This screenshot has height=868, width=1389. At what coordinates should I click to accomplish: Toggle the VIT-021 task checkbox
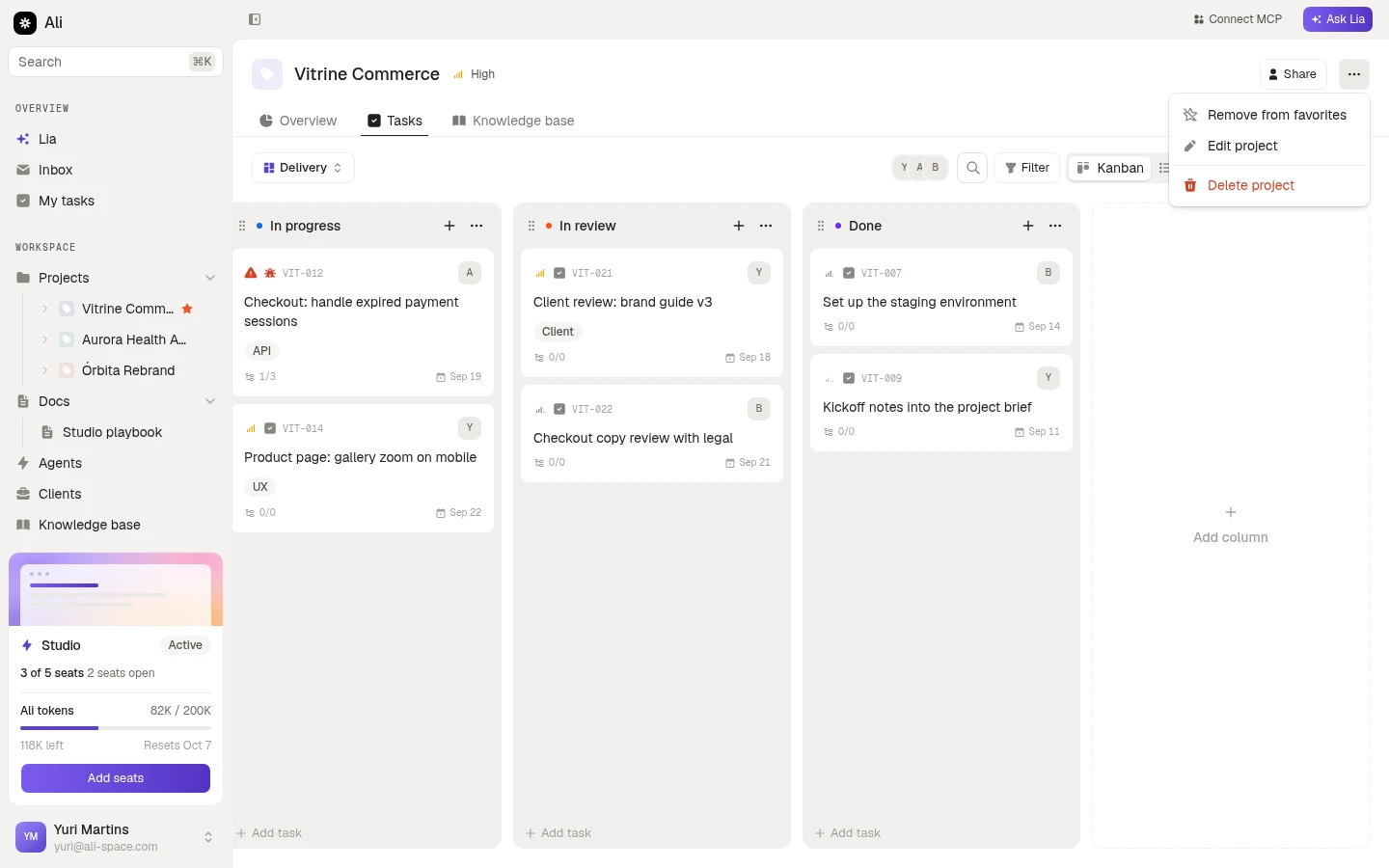(x=559, y=273)
